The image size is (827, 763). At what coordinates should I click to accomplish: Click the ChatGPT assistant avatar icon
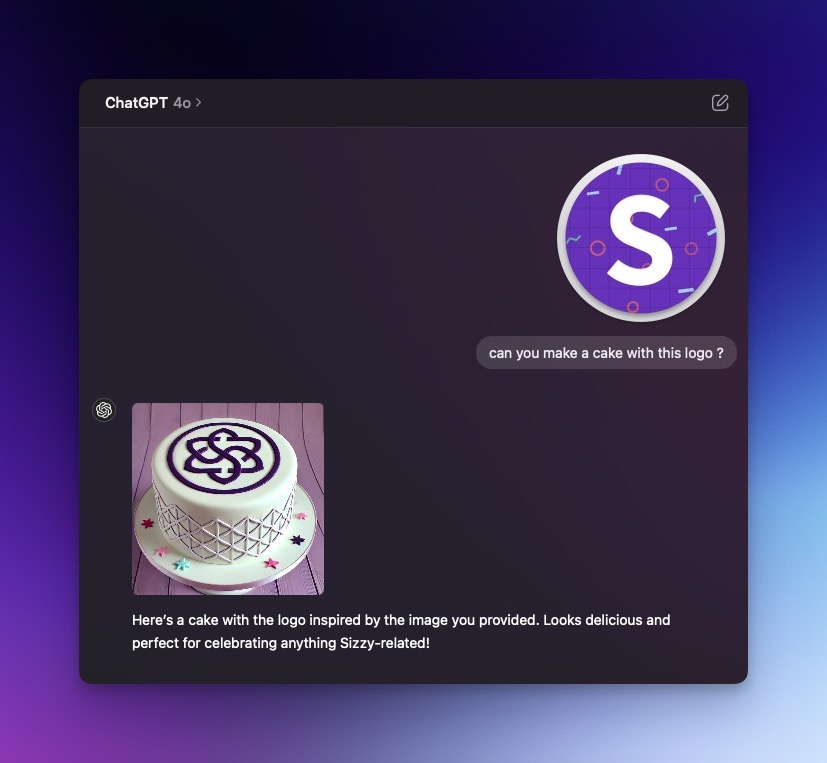pos(104,410)
